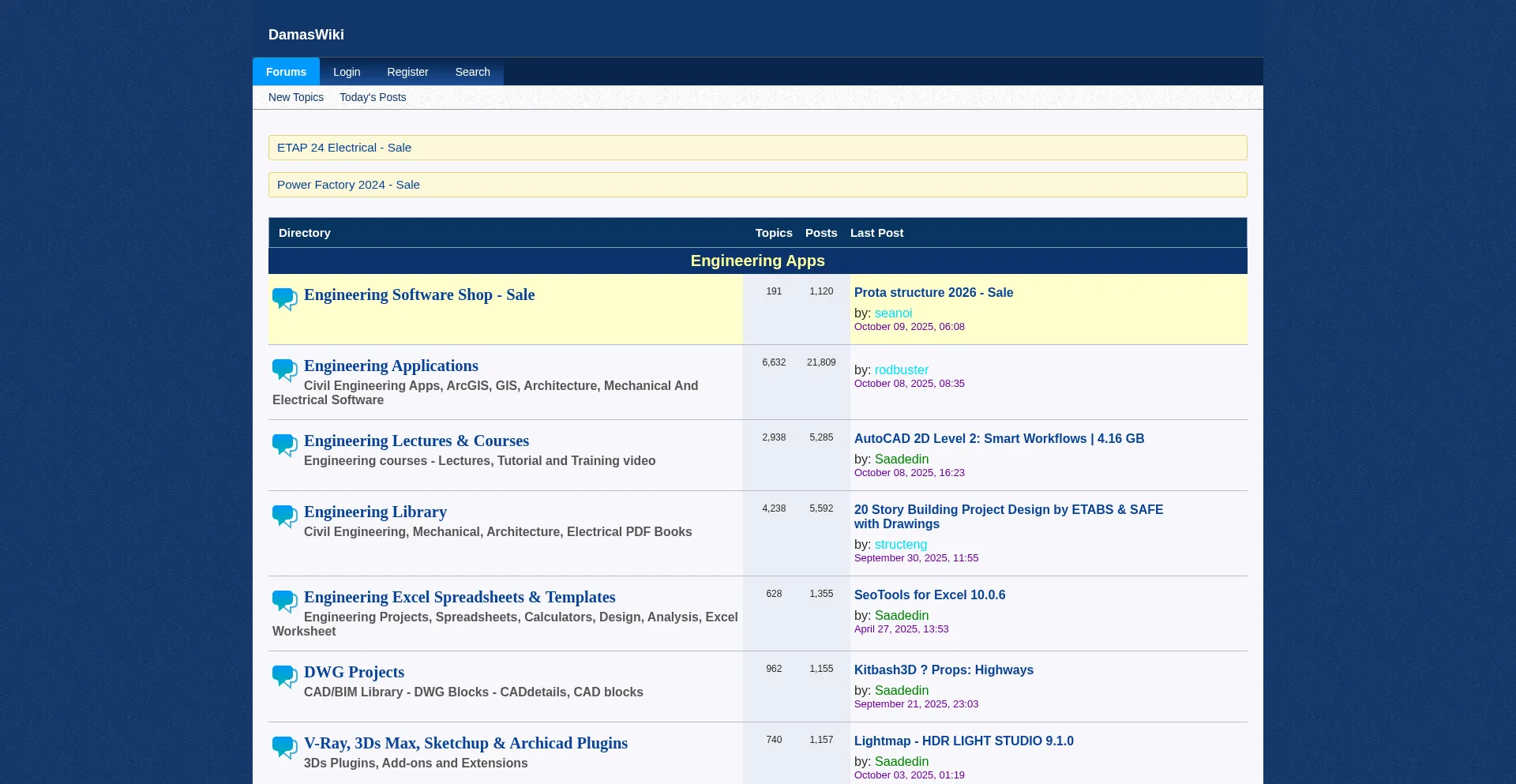Screen dimensions: 1516x784
Task: Click the description 3Ds Plugins, Add-ons and Extensions
Action: [415, 763]
